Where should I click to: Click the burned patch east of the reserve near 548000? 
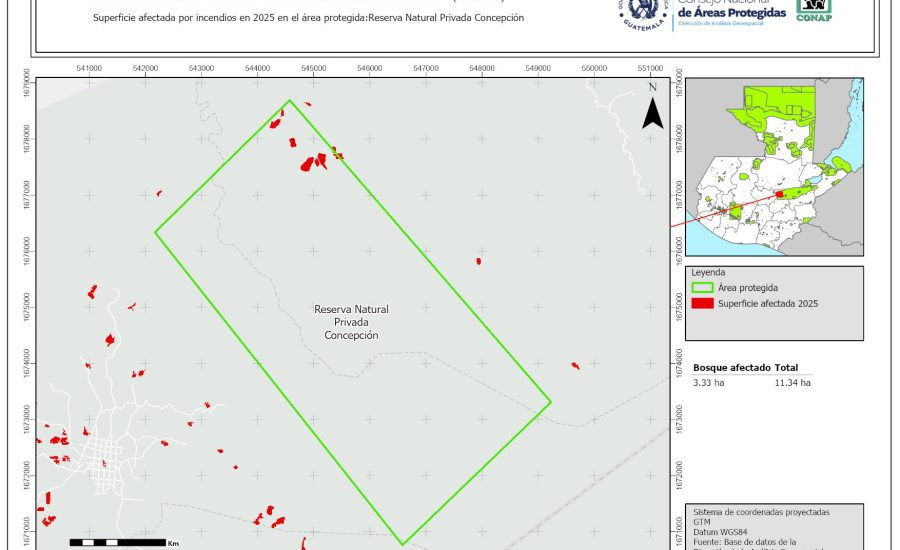tap(479, 261)
